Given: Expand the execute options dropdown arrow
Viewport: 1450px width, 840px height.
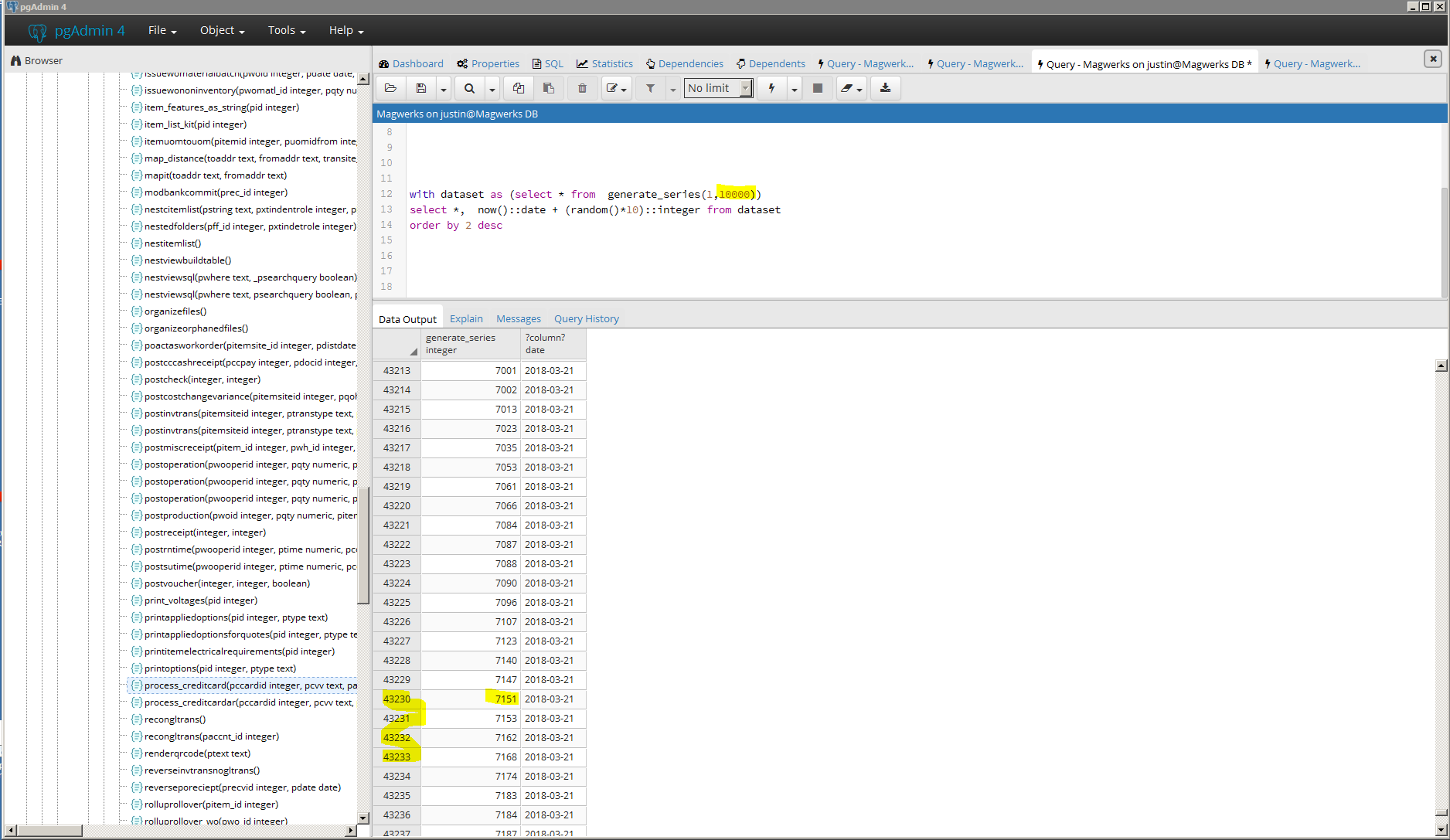Looking at the screenshot, I should (794, 89).
